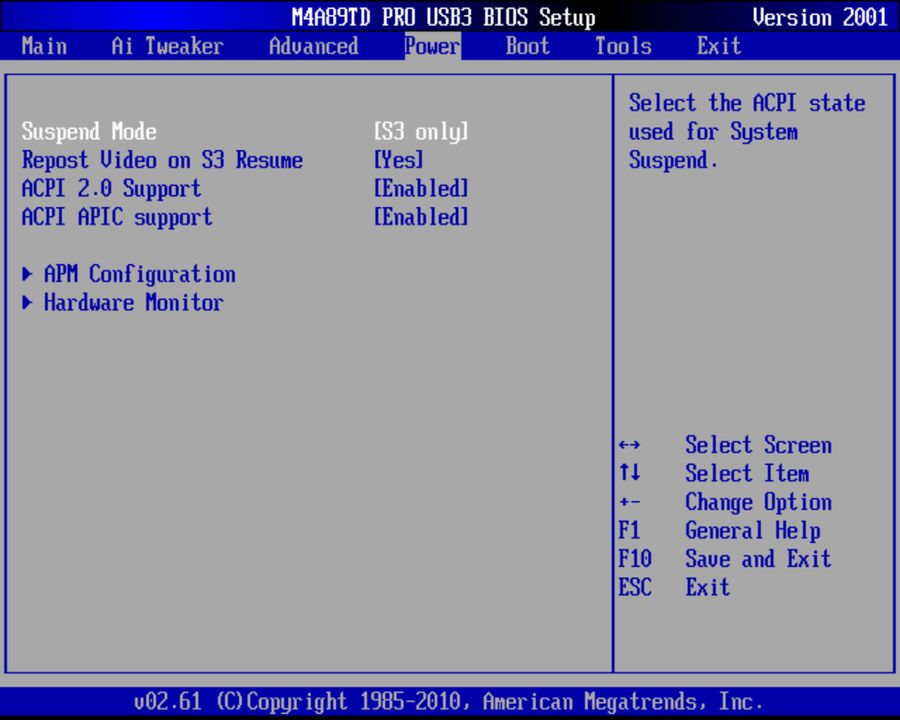This screenshot has width=900, height=720.
Task: Open the Exit menu
Action: (718, 46)
